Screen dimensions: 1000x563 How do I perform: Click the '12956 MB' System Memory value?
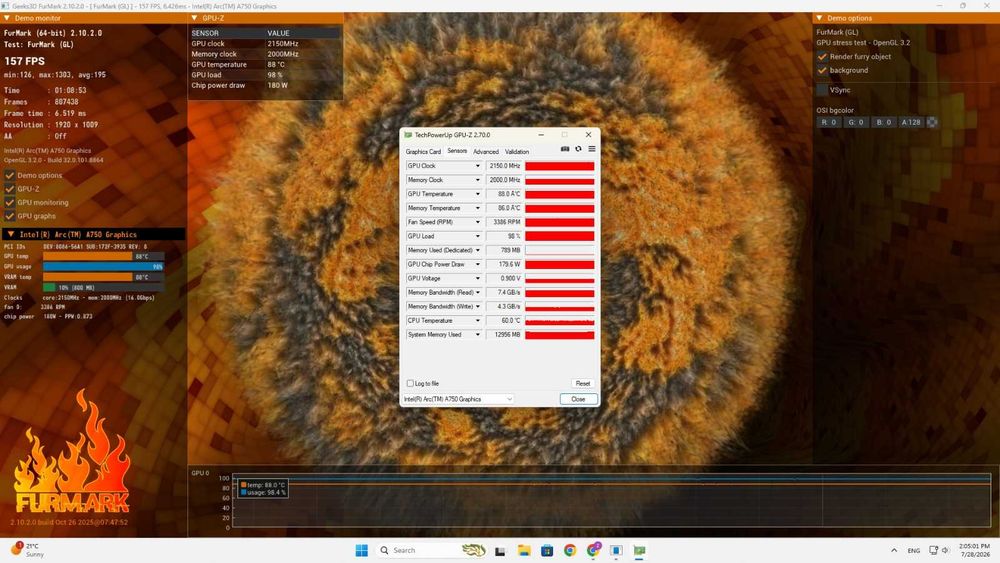(x=507, y=334)
